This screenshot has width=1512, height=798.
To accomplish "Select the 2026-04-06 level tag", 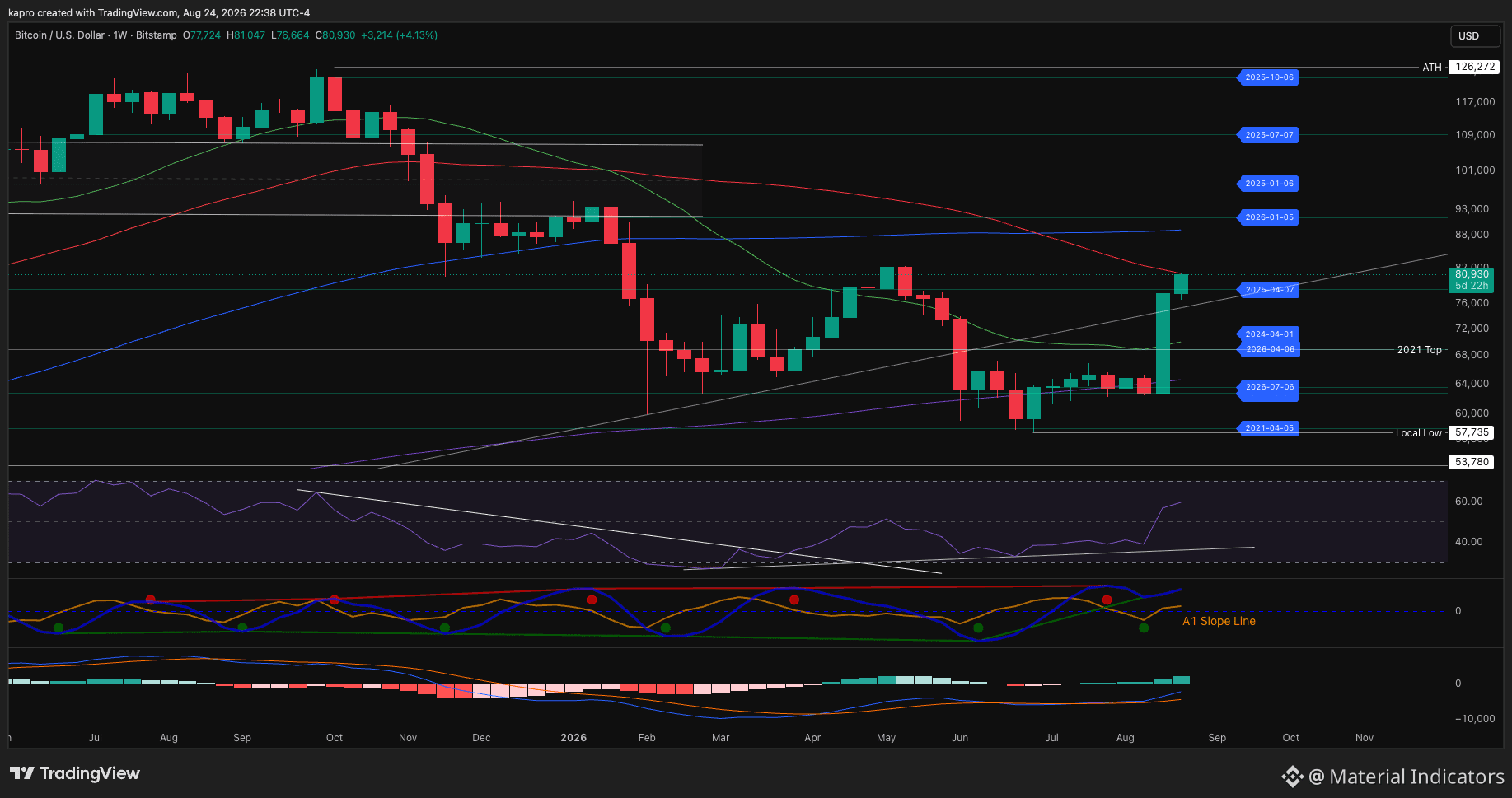I will pyautogui.click(x=1268, y=349).
